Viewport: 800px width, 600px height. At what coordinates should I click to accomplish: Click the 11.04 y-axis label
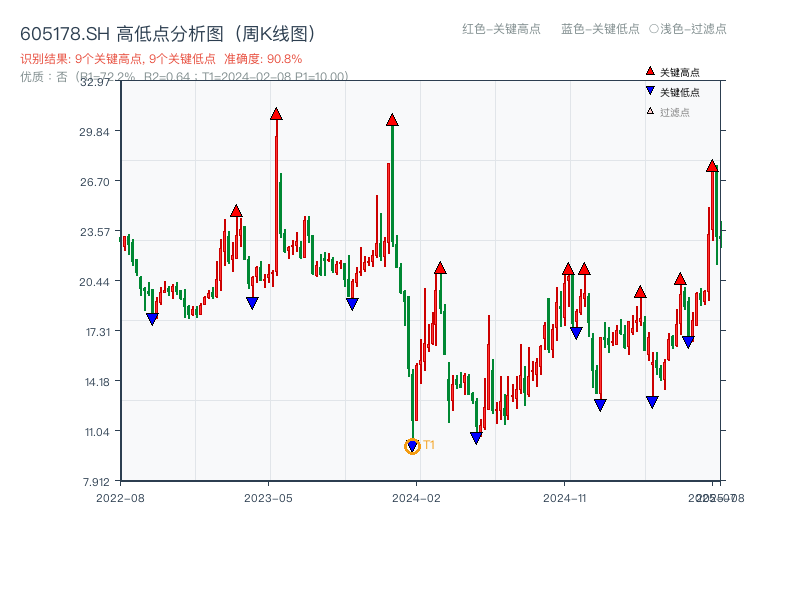pyautogui.click(x=97, y=432)
